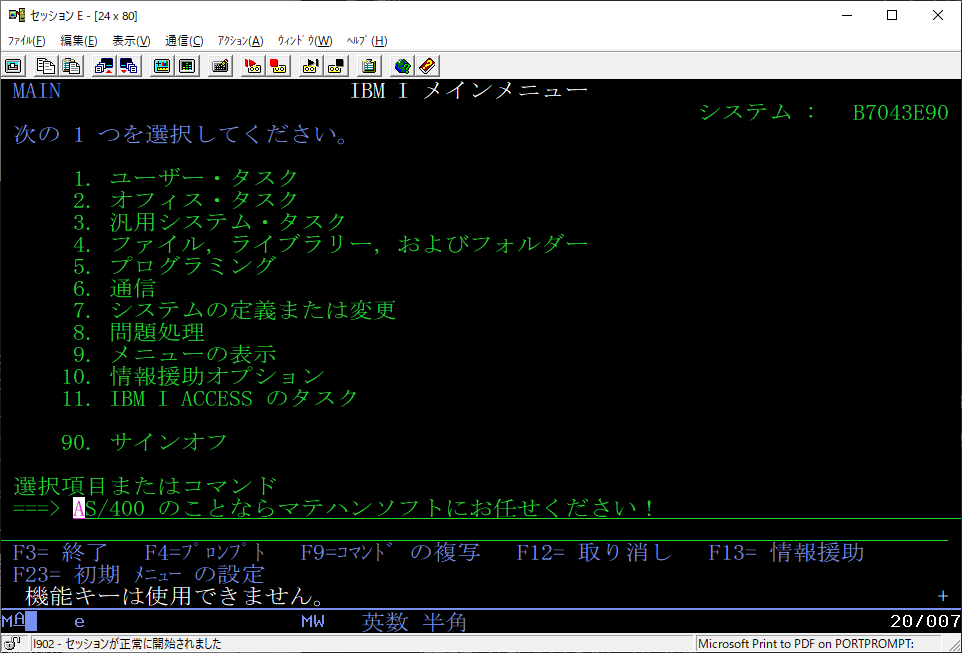Click the screen copy toolbar icon
The height and width of the screenshot is (653, 962).
[13, 66]
